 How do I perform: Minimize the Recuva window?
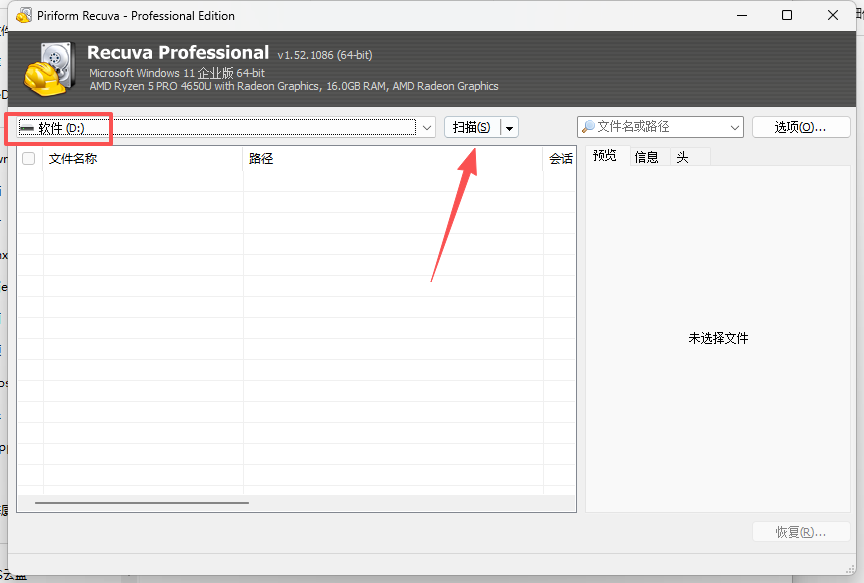(x=742, y=15)
